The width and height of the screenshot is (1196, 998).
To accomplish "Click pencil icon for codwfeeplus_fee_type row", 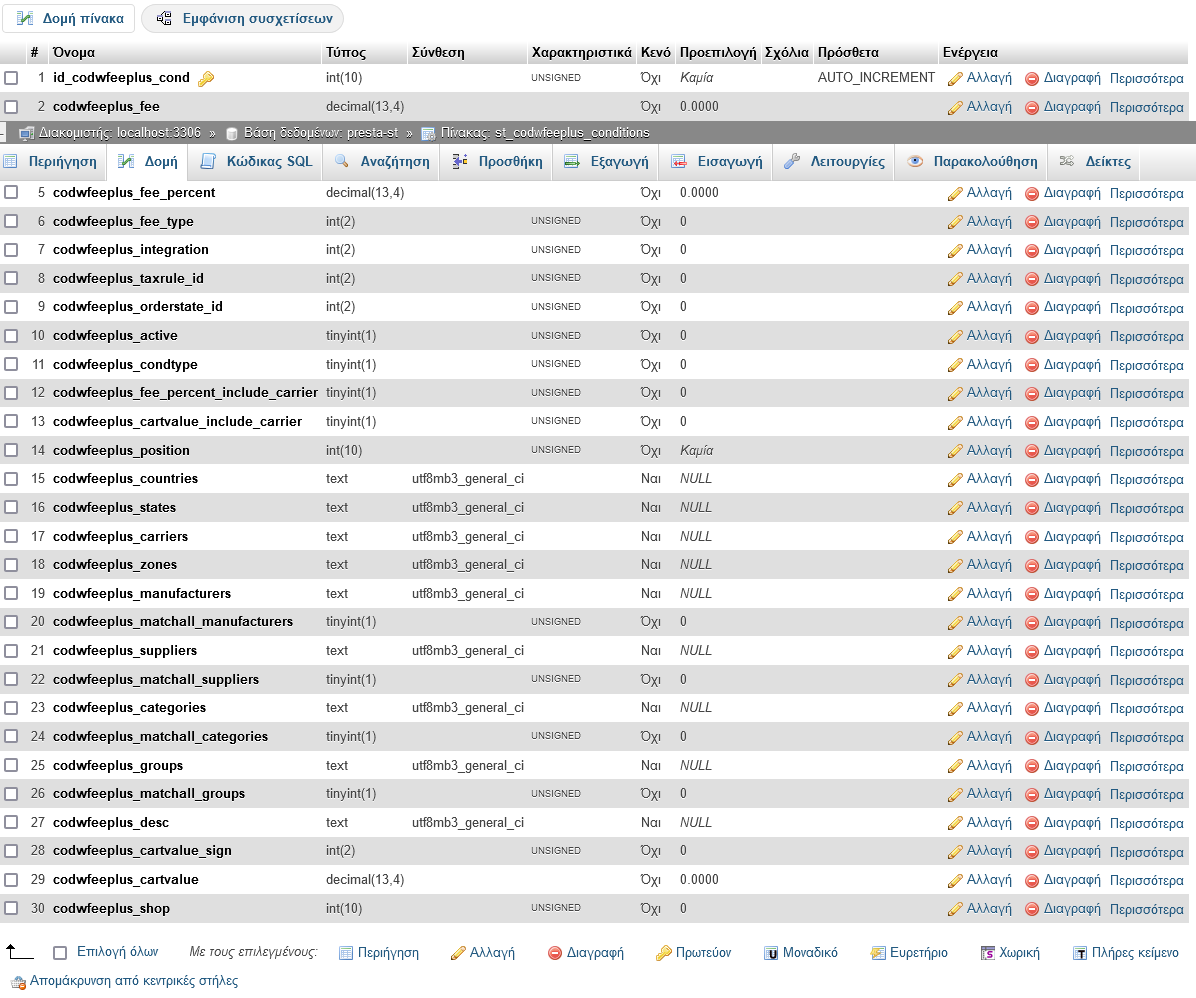I will (955, 222).
